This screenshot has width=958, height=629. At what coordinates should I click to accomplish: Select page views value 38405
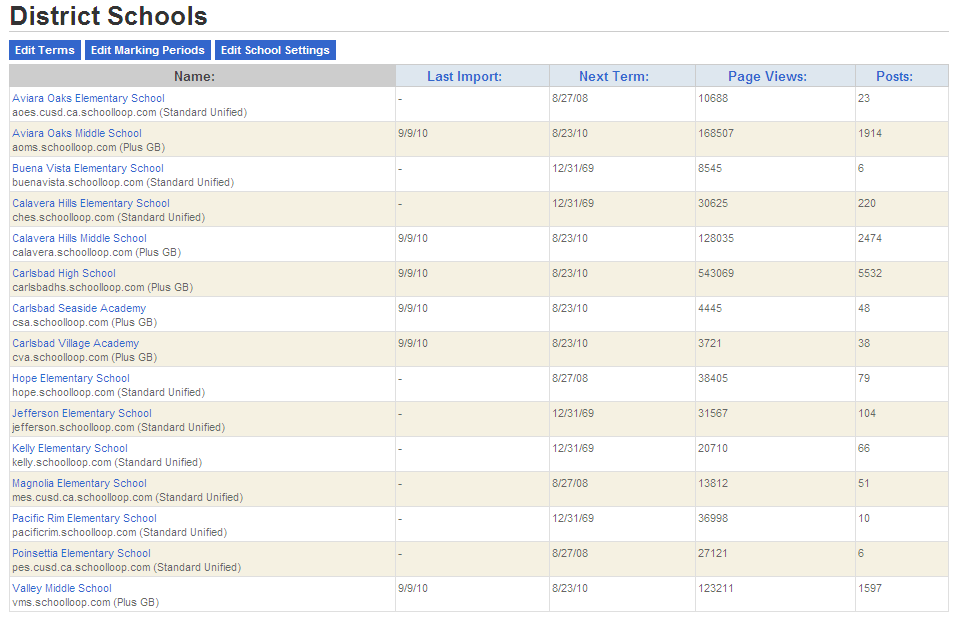click(x=713, y=378)
